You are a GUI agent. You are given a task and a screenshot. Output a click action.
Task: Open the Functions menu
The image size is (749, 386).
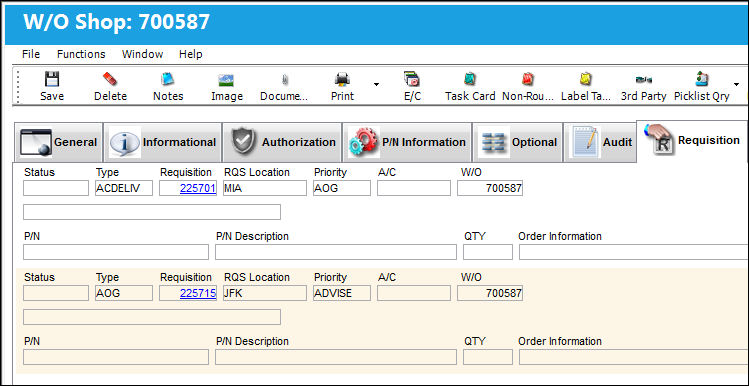81,54
